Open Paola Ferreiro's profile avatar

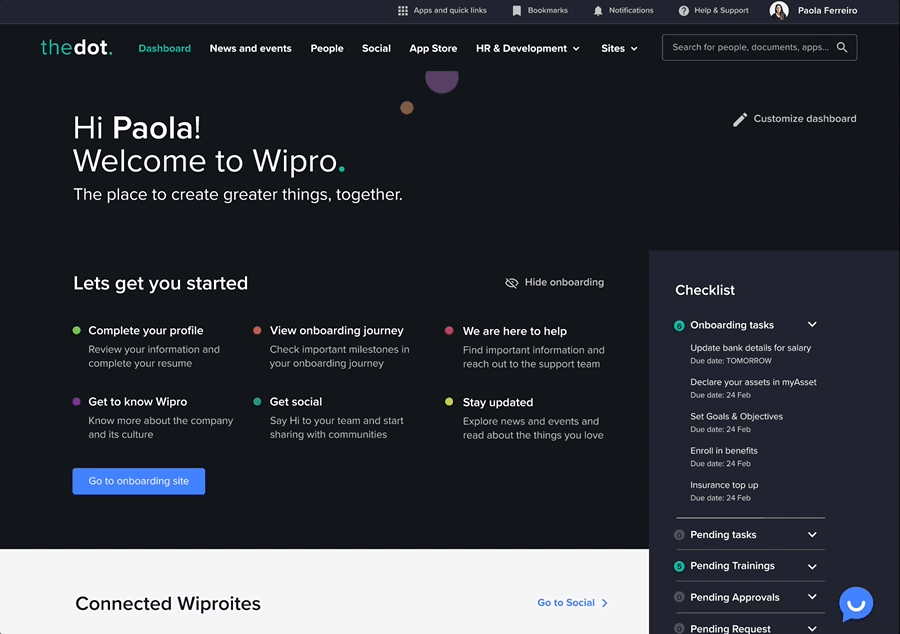click(779, 10)
